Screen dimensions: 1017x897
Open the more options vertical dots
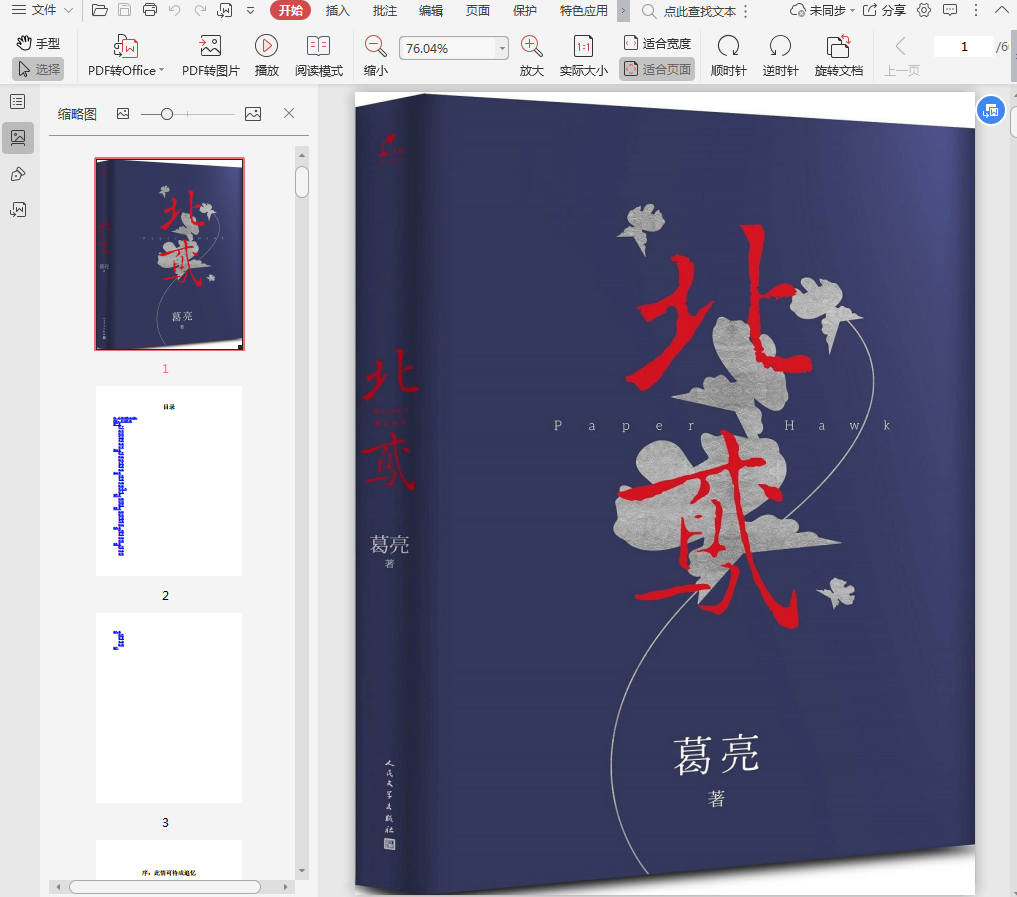975,10
